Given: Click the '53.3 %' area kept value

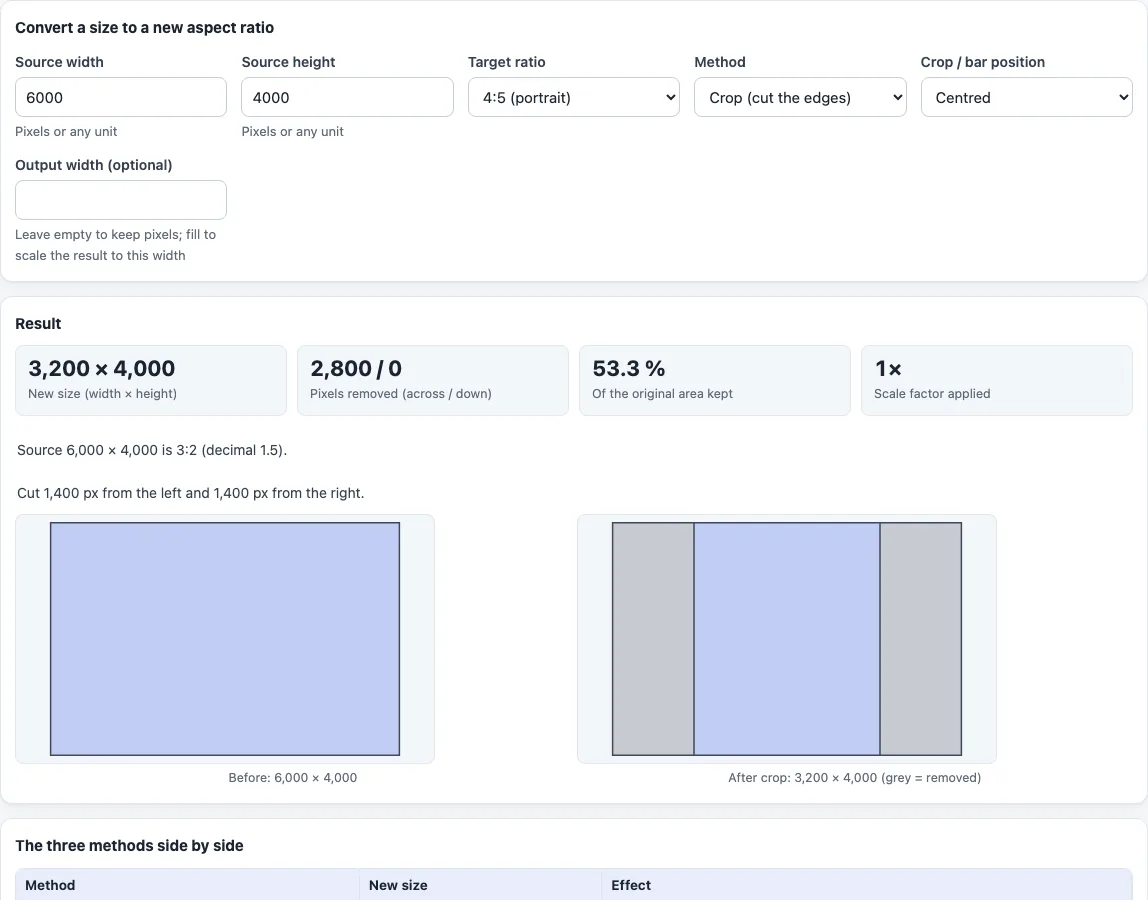Looking at the screenshot, I should click(x=628, y=368).
